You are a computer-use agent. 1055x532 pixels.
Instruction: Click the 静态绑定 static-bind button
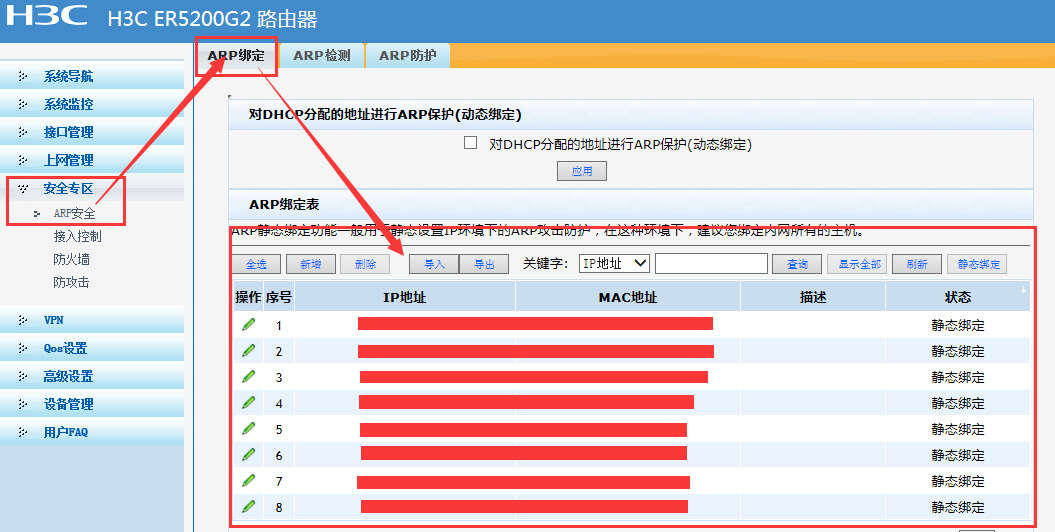click(978, 264)
